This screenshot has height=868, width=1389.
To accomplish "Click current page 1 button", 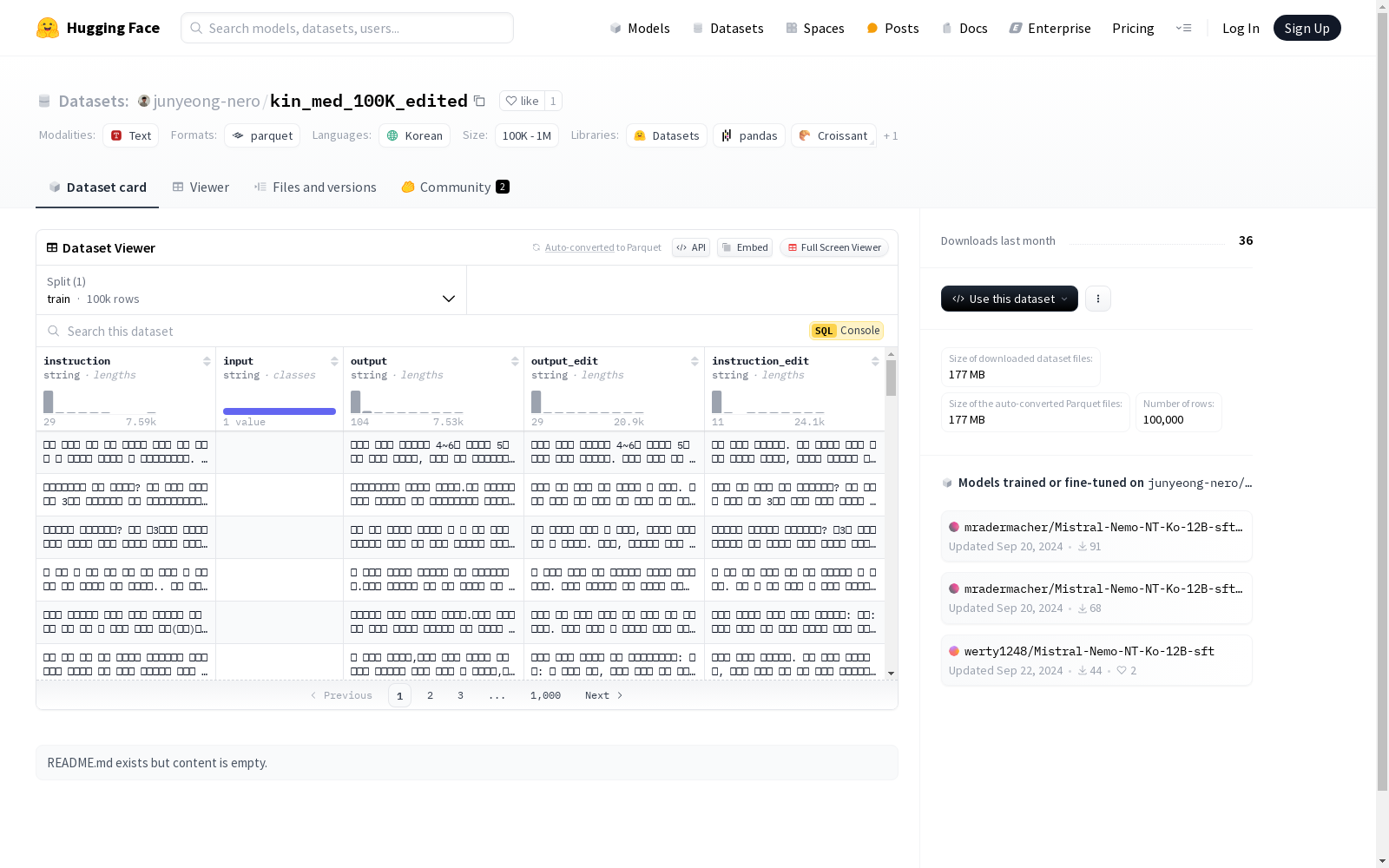I will 399,695.
